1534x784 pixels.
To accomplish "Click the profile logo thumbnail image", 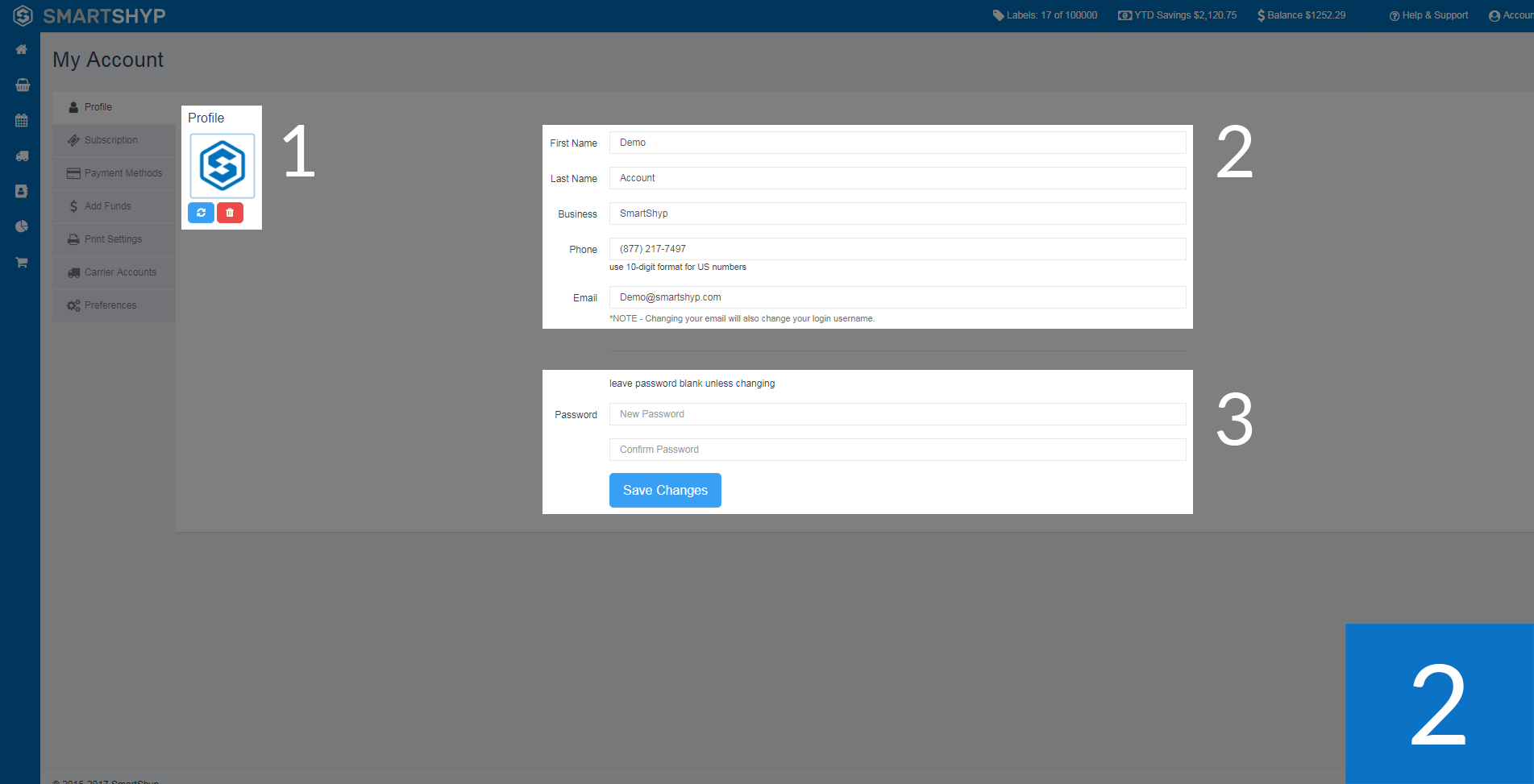I will tap(222, 166).
